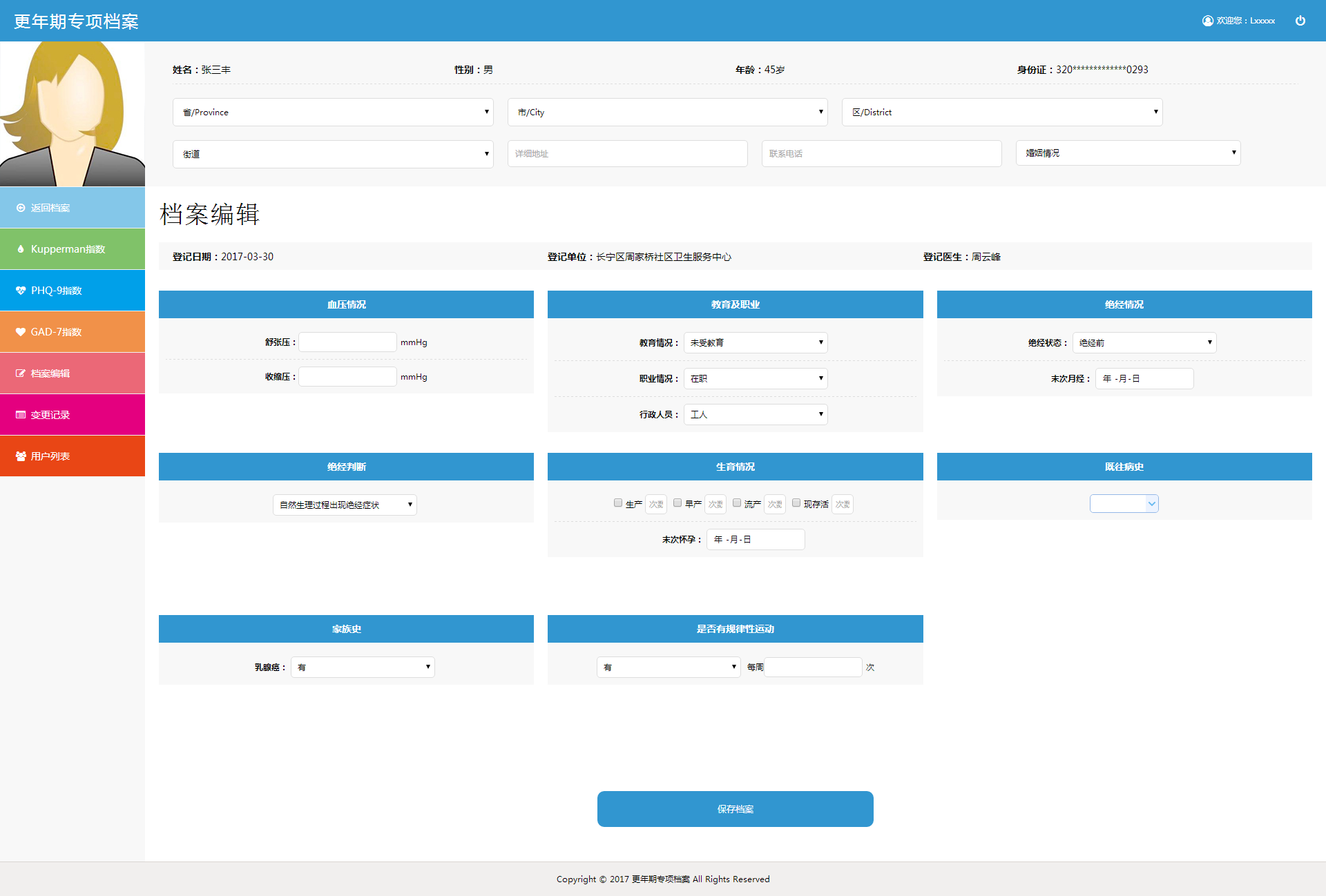Viewport: 1326px width, 896px height.
Task: Expand the 既往病史 combo box
Action: coord(1124,504)
